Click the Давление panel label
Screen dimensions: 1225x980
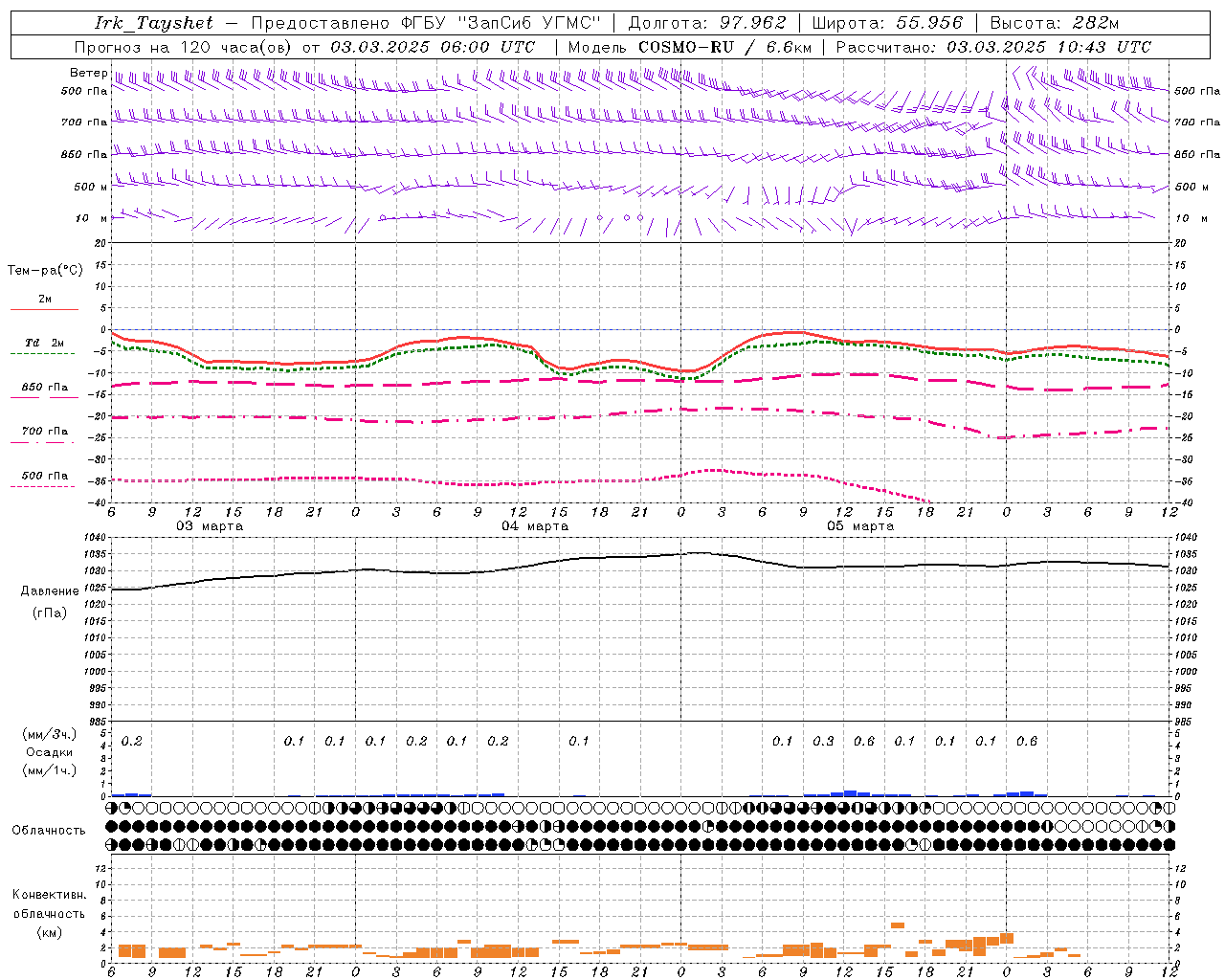pyautogui.click(x=50, y=590)
